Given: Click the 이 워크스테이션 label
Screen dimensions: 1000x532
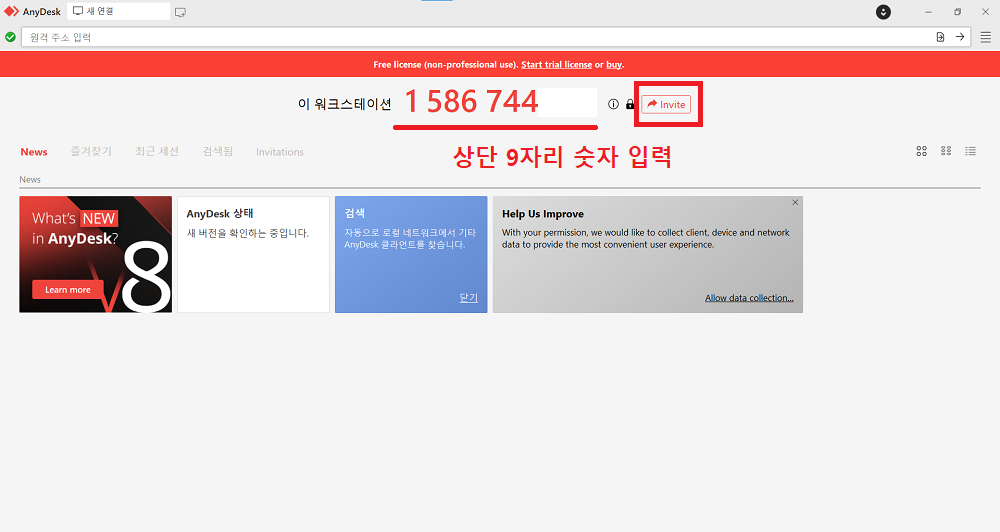Looking at the screenshot, I should (344, 104).
